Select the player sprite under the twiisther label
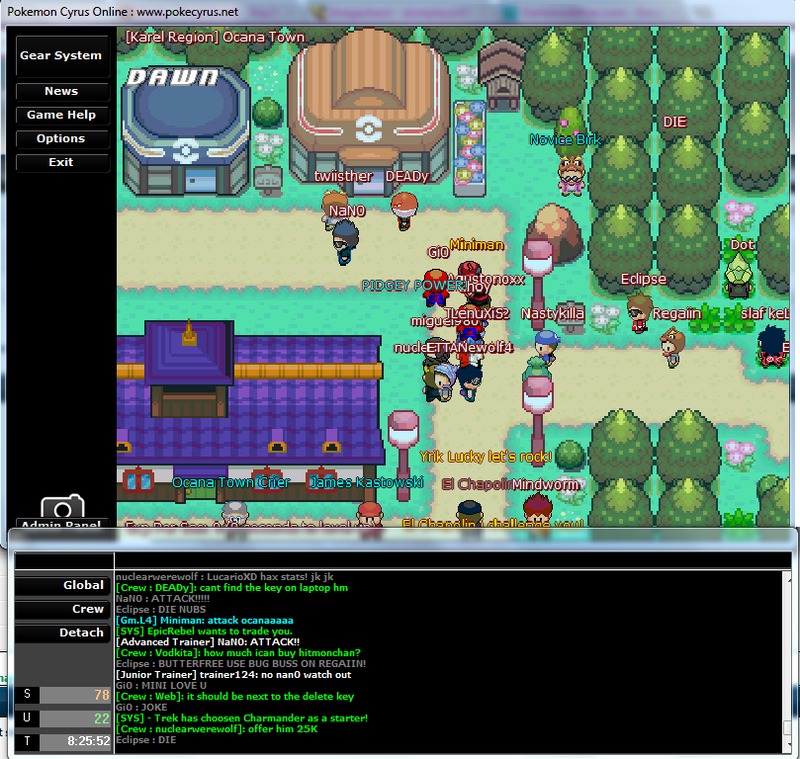The height and width of the screenshot is (759, 800). pyautogui.click(x=333, y=208)
